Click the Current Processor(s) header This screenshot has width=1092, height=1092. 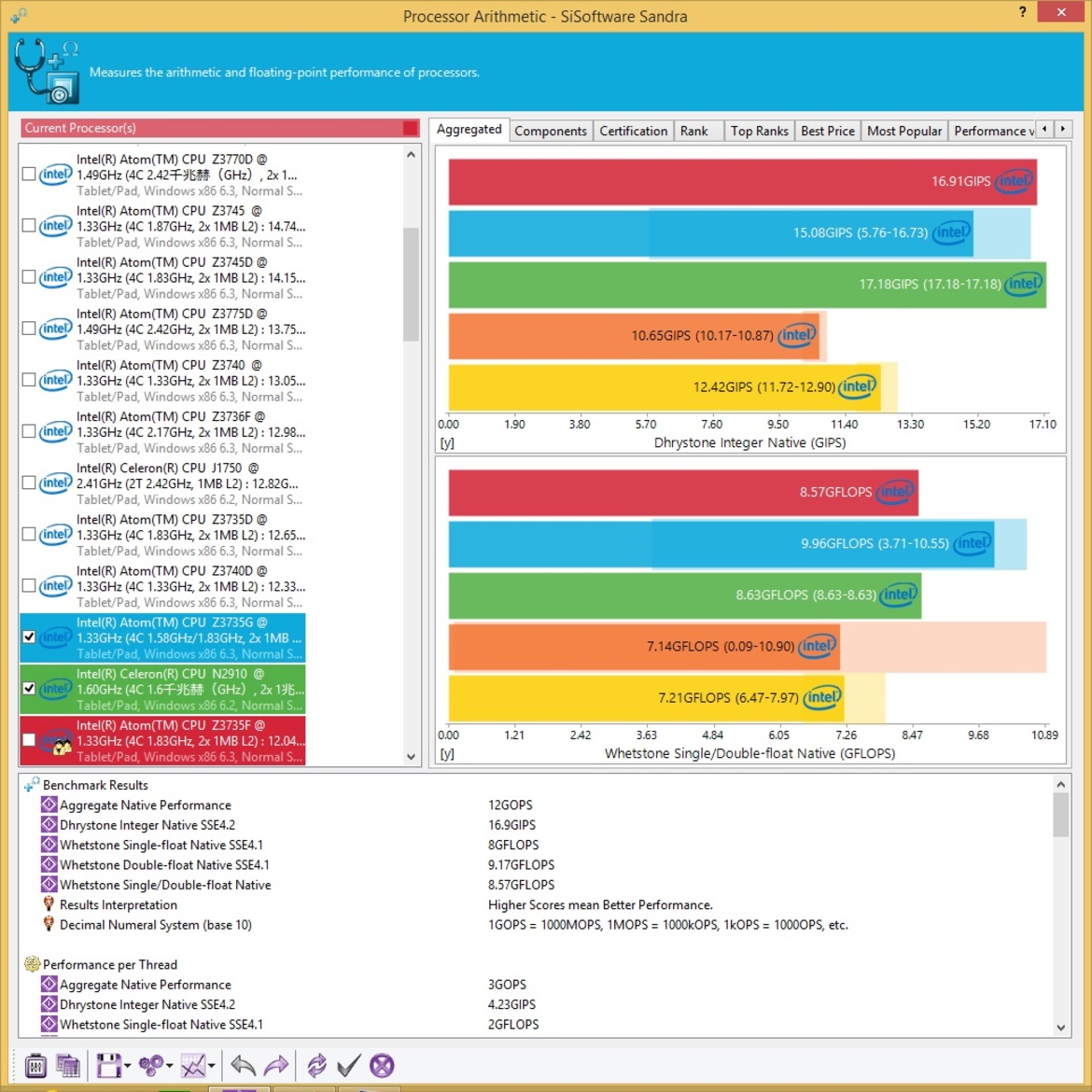(220, 128)
